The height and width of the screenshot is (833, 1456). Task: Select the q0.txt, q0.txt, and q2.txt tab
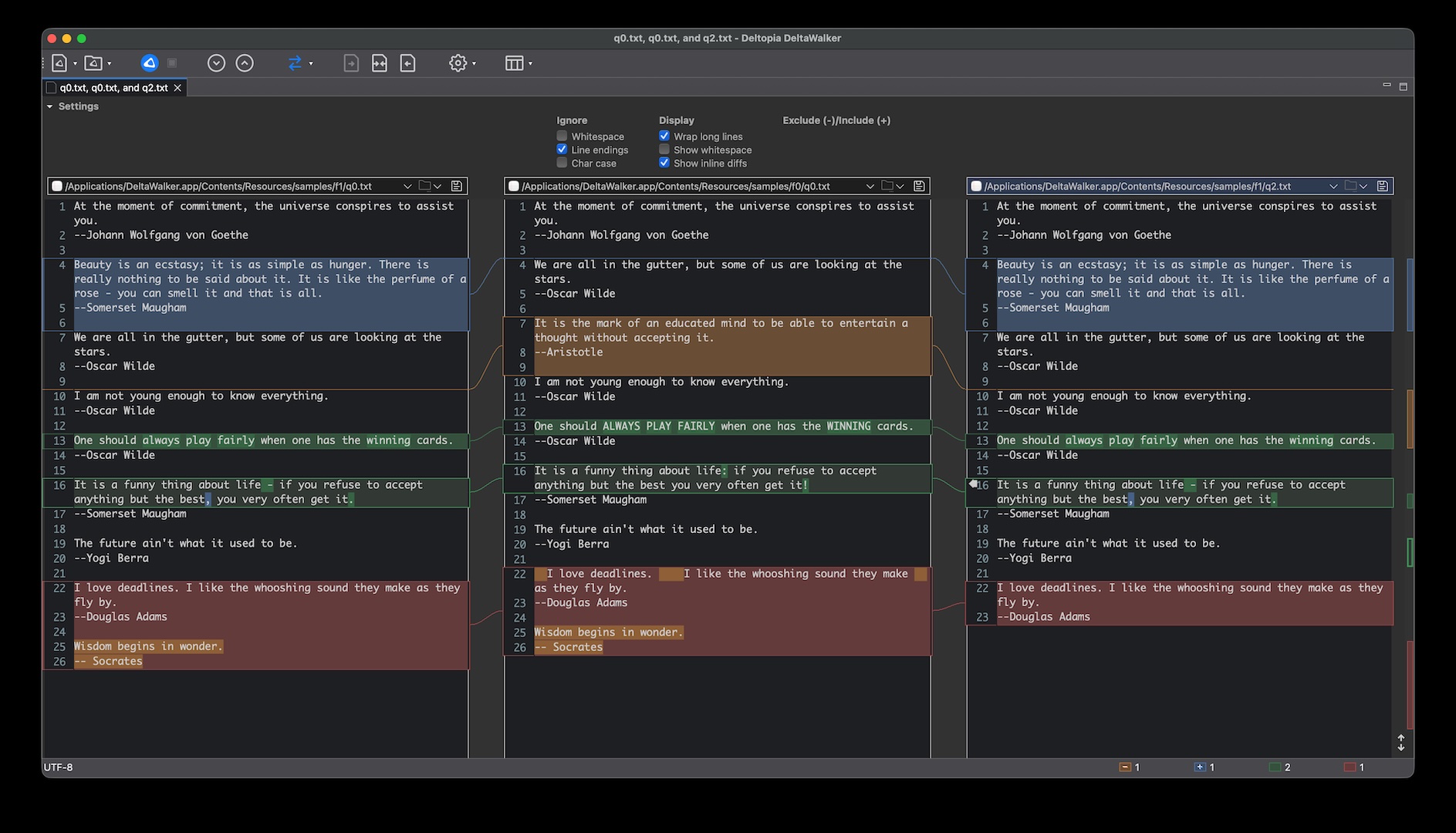[113, 88]
